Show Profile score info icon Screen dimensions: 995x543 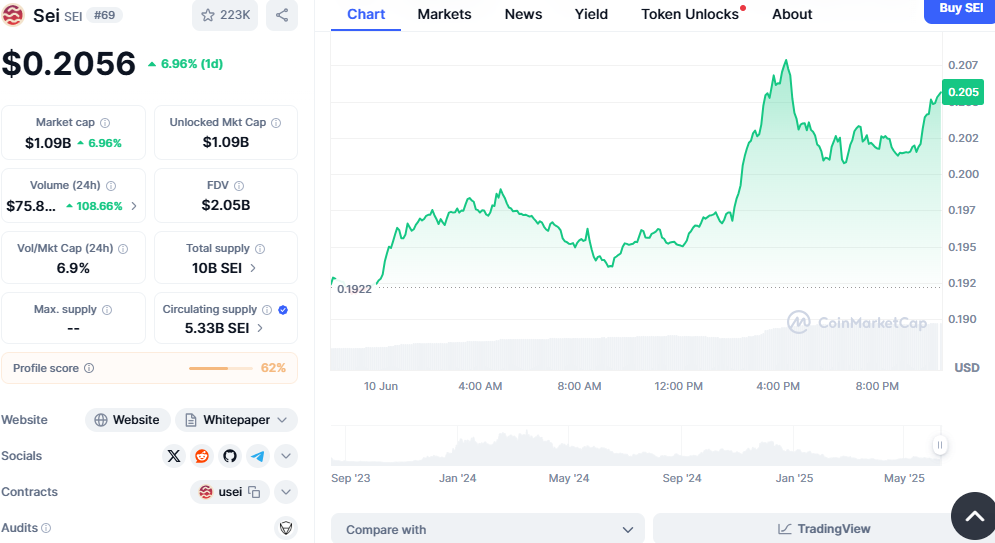89,368
